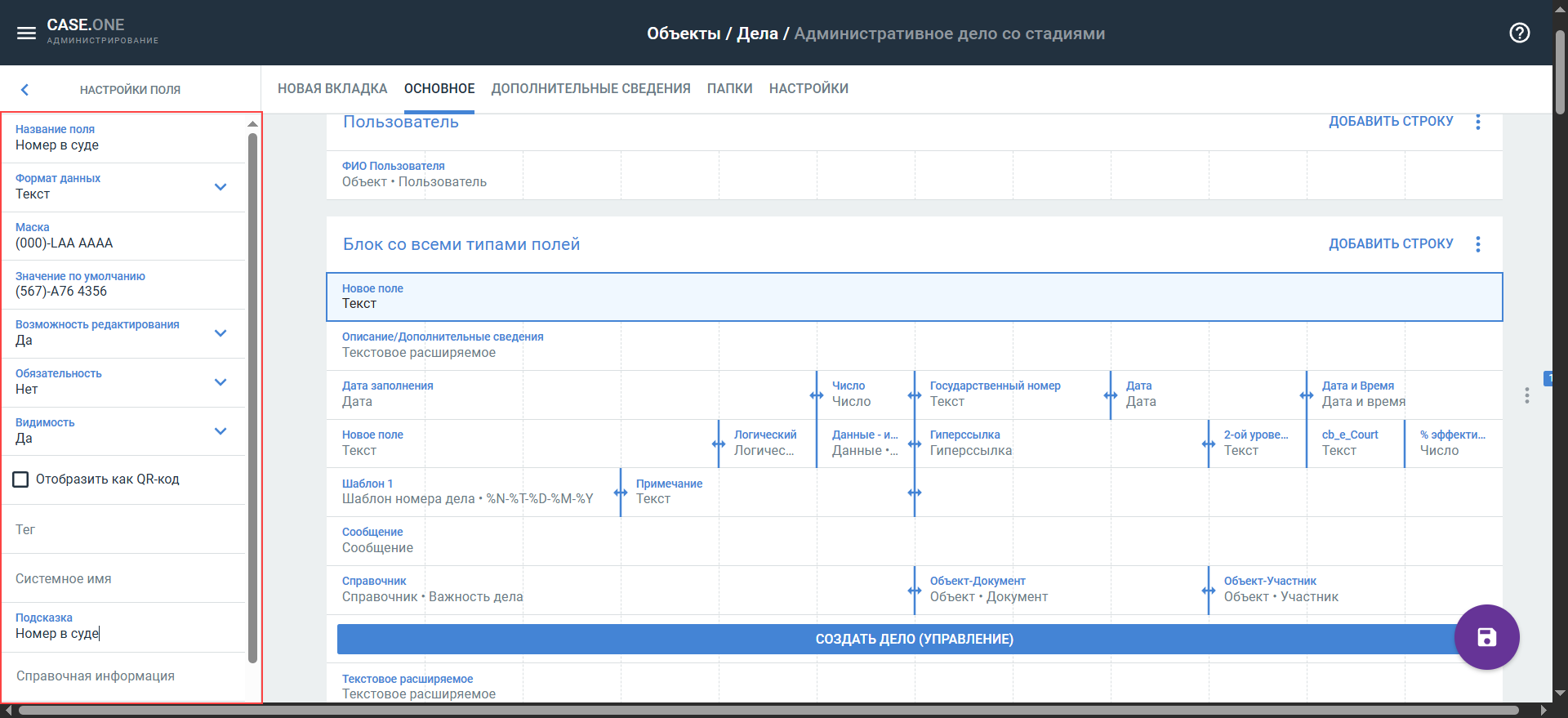The height and width of the screenshot is (718, 1568).
Task: Click Добавить строку in Пользователь block
Action: tap(1390, 122)
